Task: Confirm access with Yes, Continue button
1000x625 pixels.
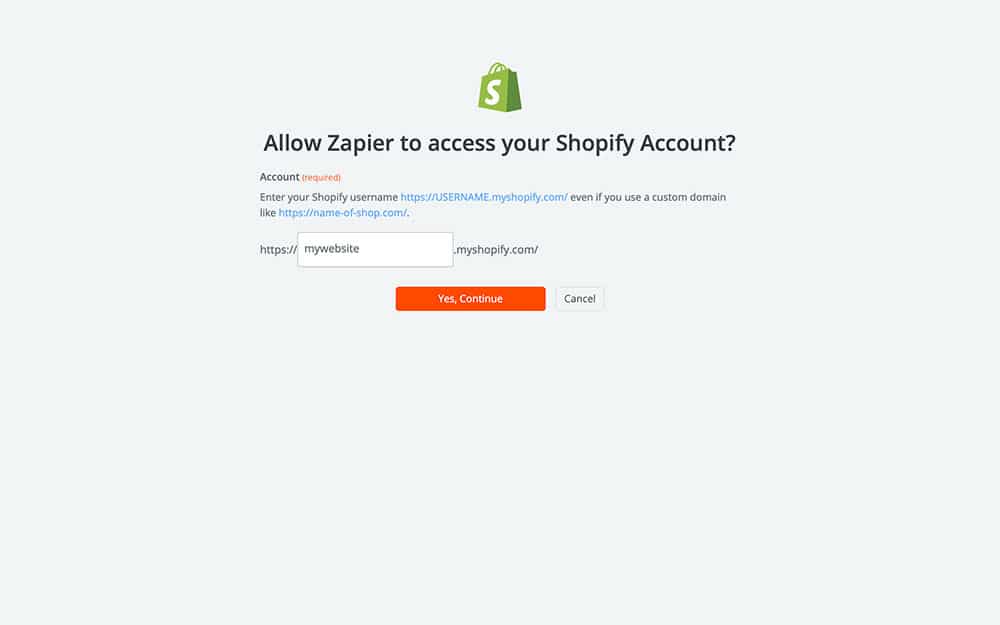Action: point(470,298)
